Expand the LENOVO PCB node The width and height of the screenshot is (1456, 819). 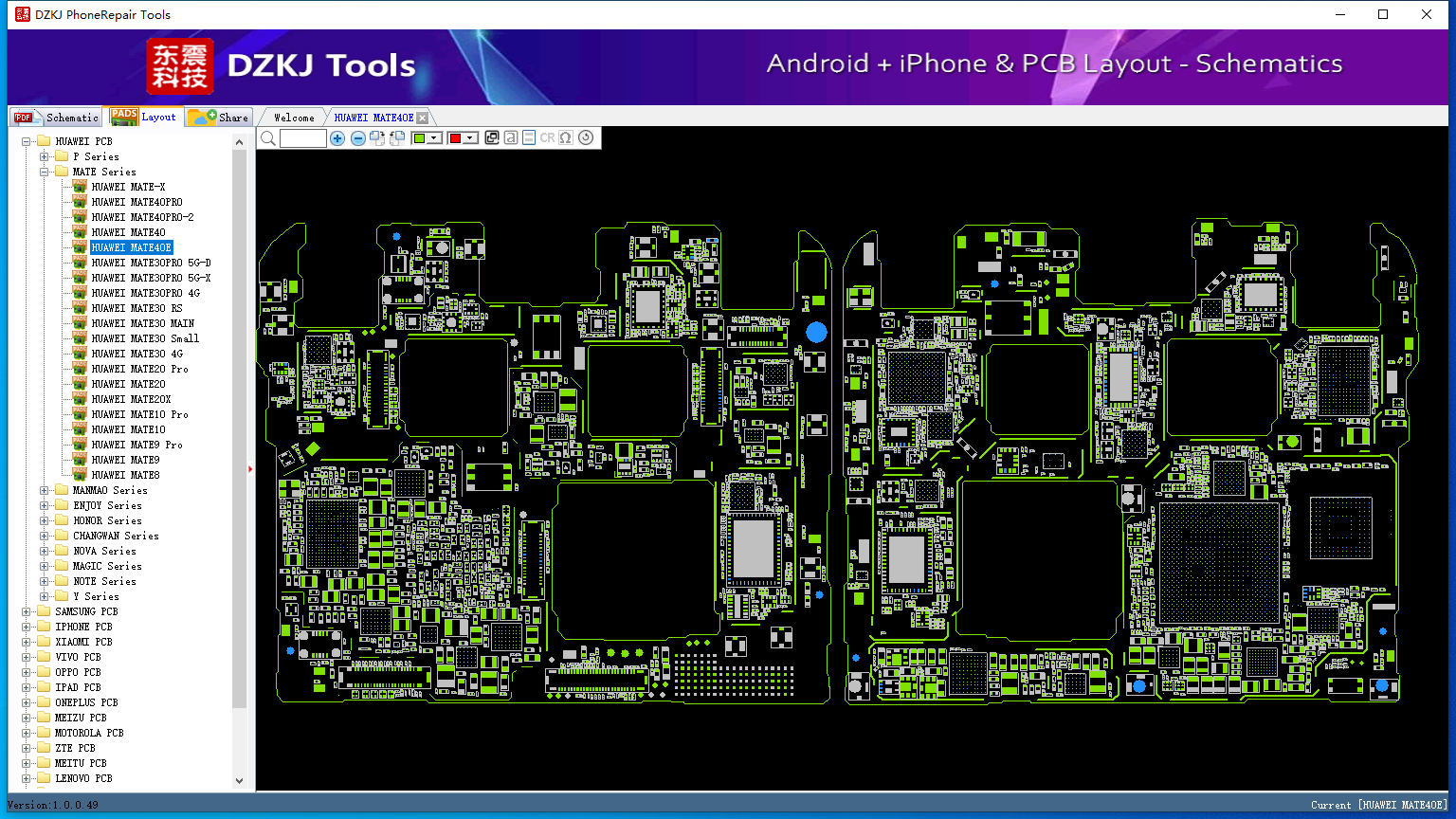point(27,778)
